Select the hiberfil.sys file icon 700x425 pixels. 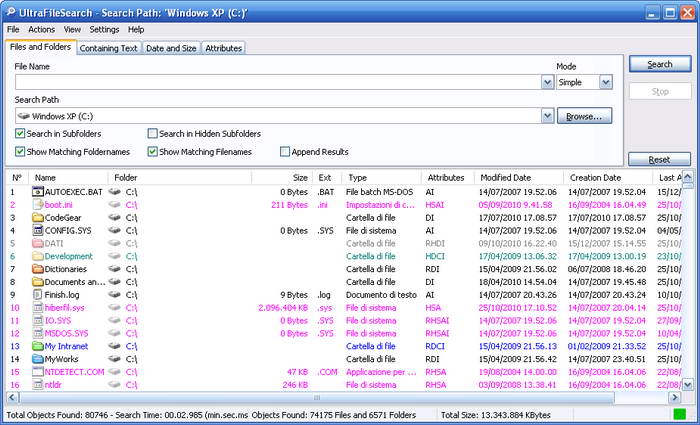pos(38,308)
